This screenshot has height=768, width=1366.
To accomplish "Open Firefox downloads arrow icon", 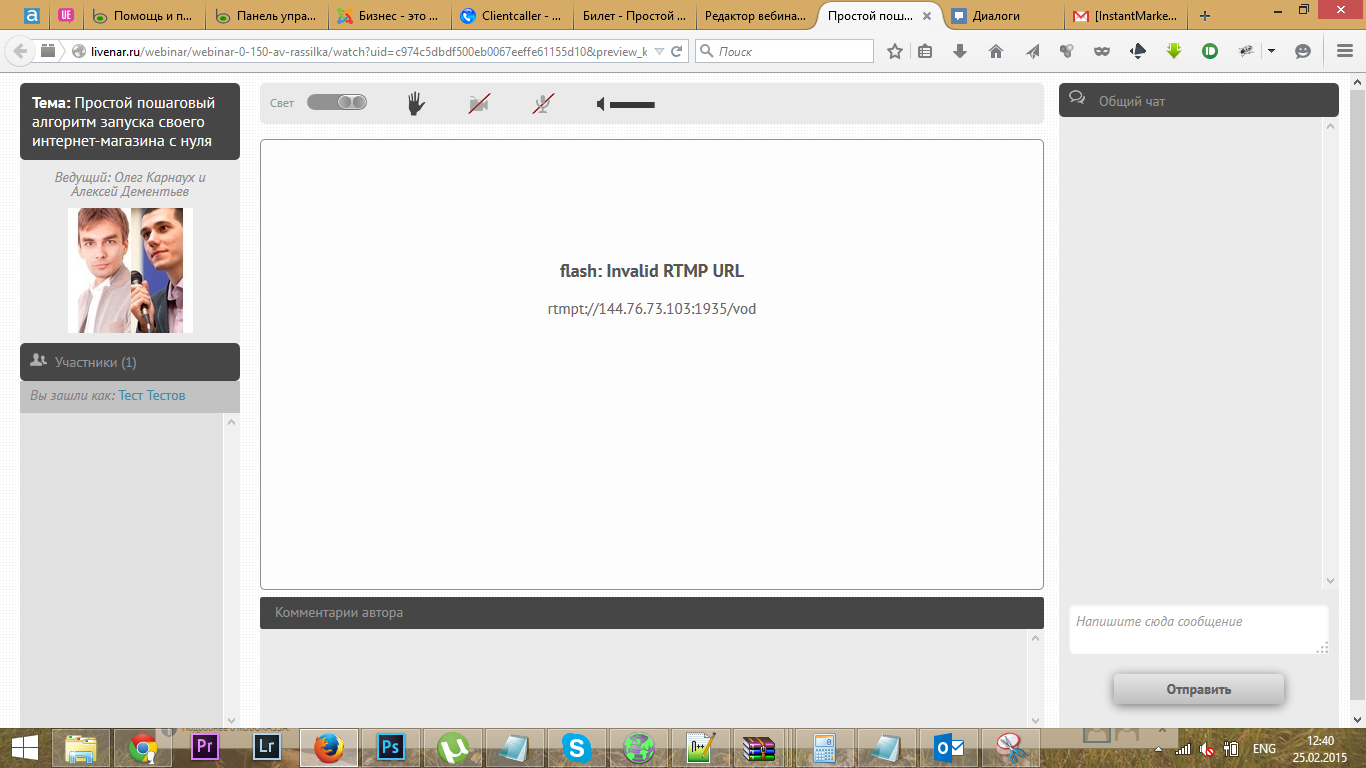I will 960,51.
